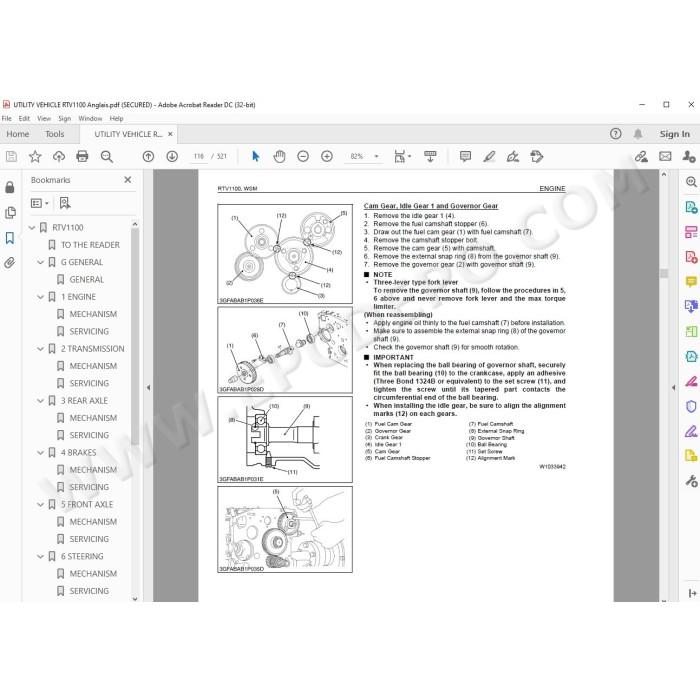The height and width of the screenshot is (700, 700).
Task: Select the Hand pan tool
Action: click(279, 156)
